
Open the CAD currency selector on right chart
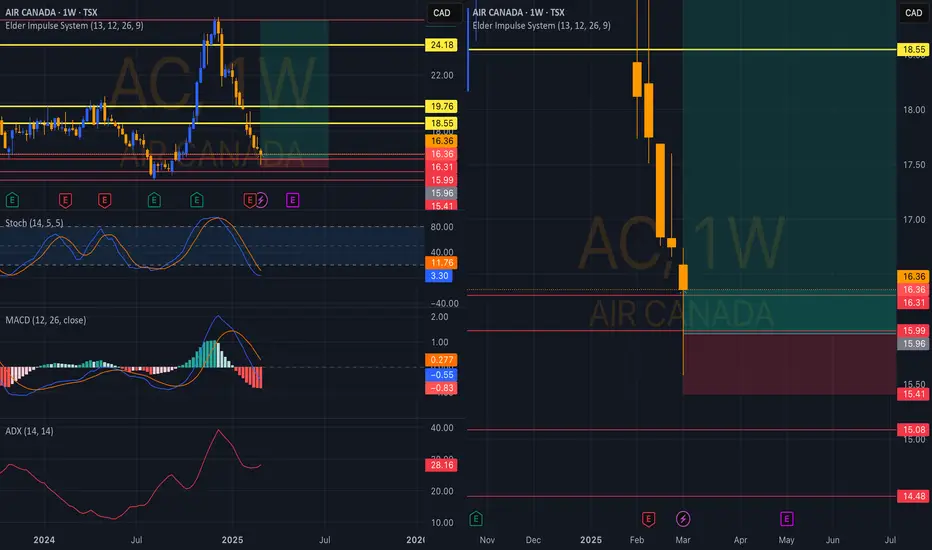914,12
